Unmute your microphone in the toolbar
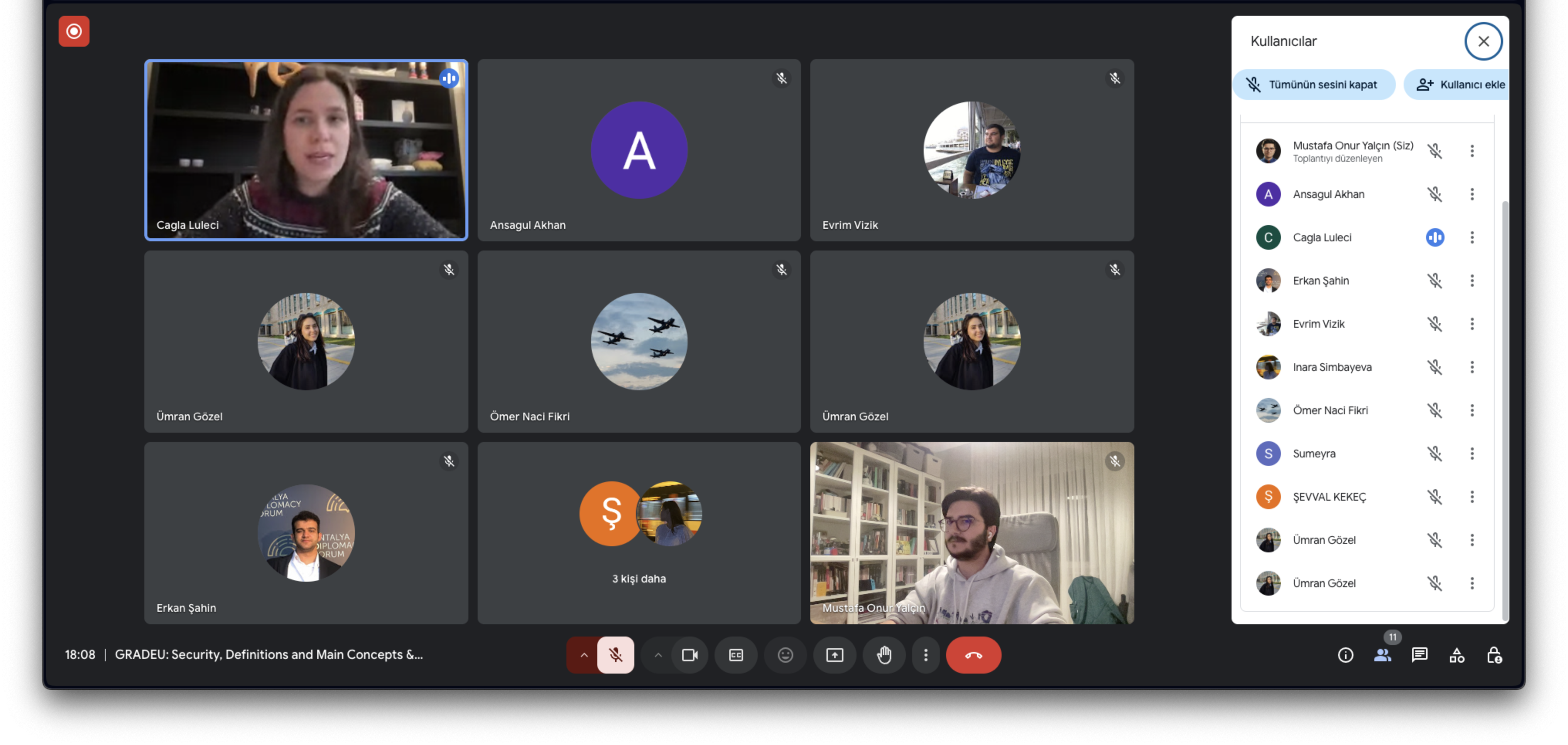Viewport: 1568px width, 745px height. (615, 655)
